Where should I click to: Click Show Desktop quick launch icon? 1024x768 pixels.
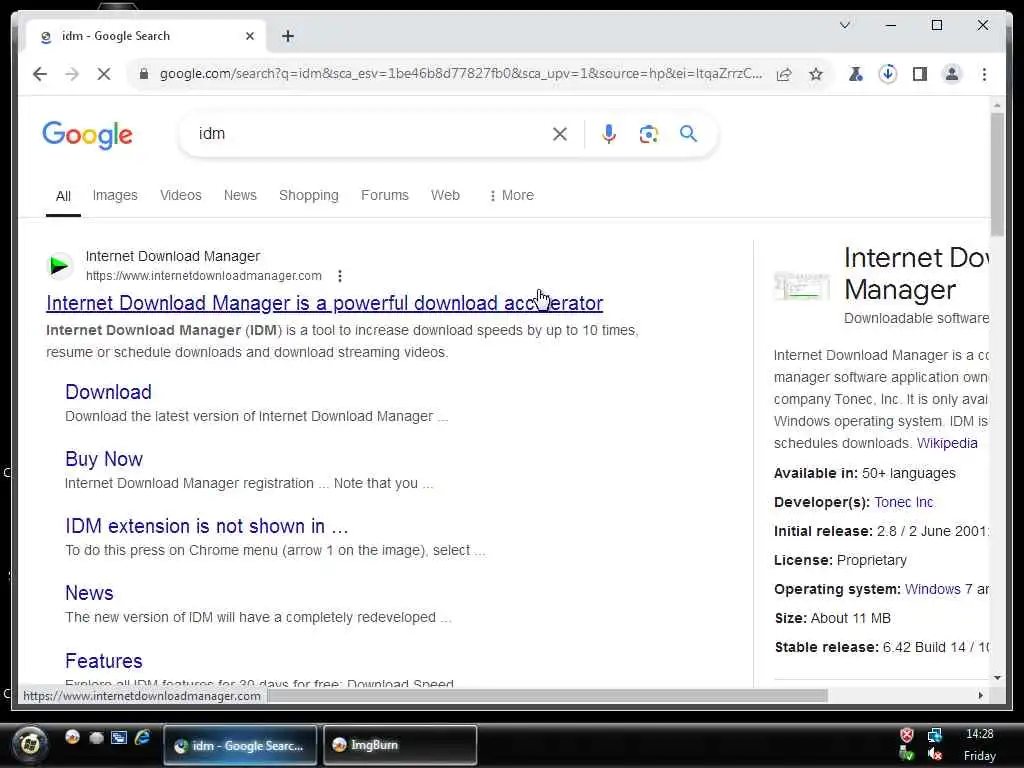click(118, 738)
